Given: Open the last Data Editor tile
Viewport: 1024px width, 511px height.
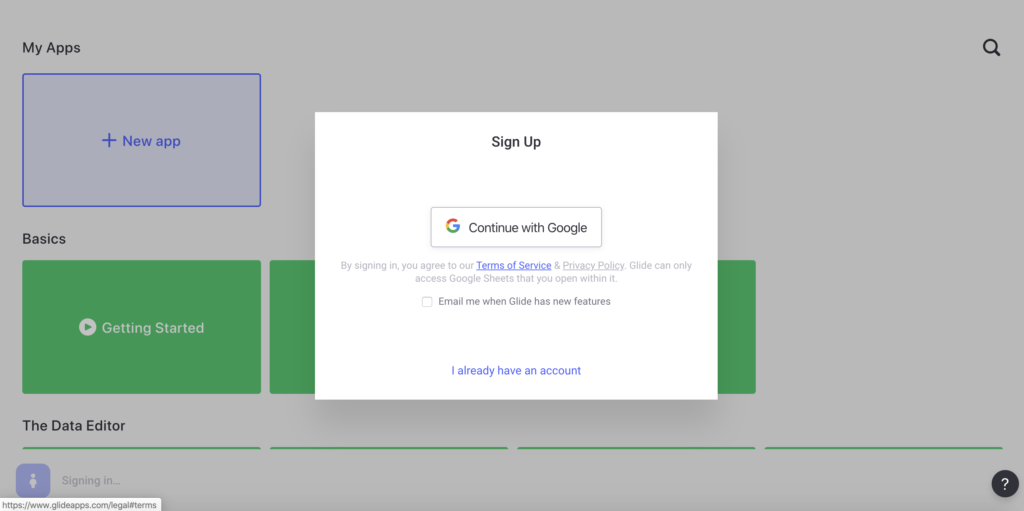Looking at the screenshot, I should 884,448.
